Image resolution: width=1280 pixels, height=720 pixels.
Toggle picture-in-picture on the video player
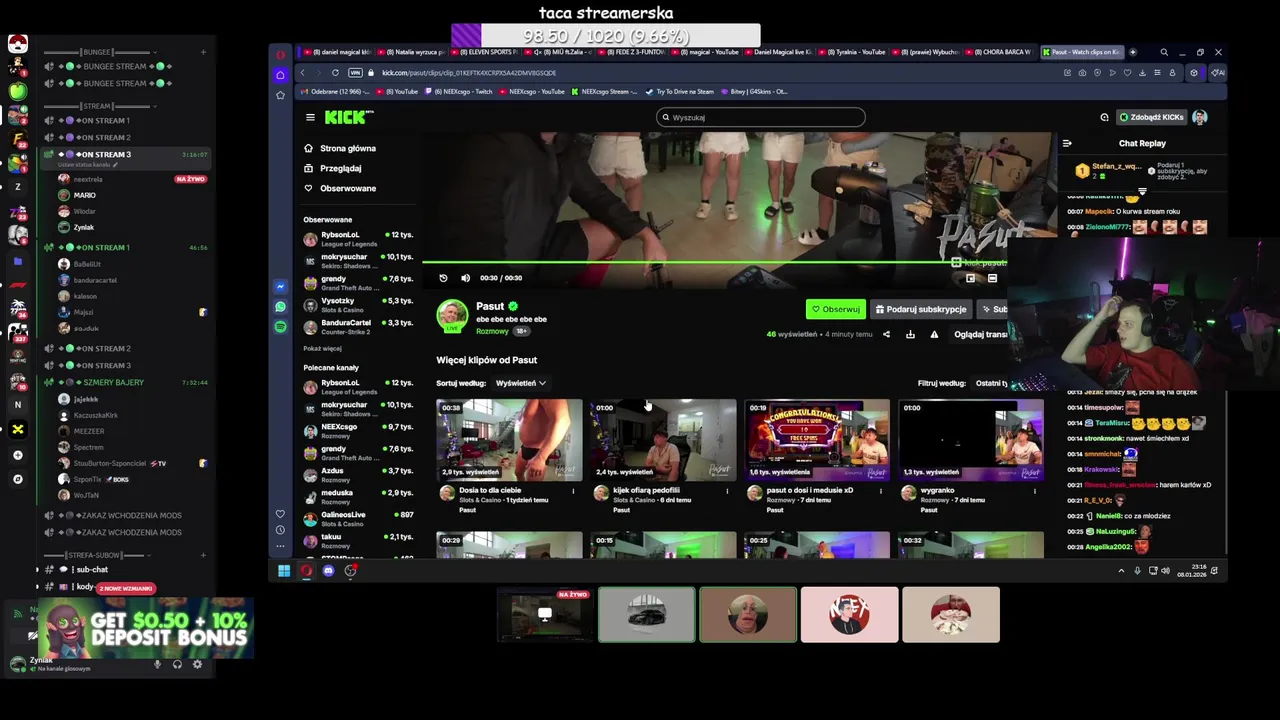point(970,278)
